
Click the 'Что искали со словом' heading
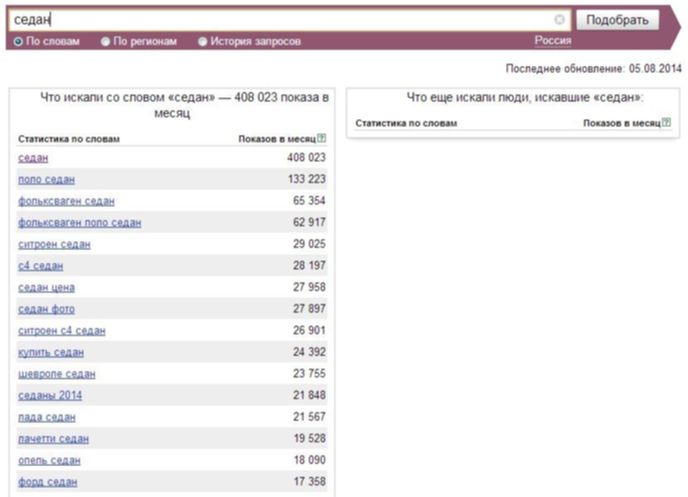click(x=184, y=105)
